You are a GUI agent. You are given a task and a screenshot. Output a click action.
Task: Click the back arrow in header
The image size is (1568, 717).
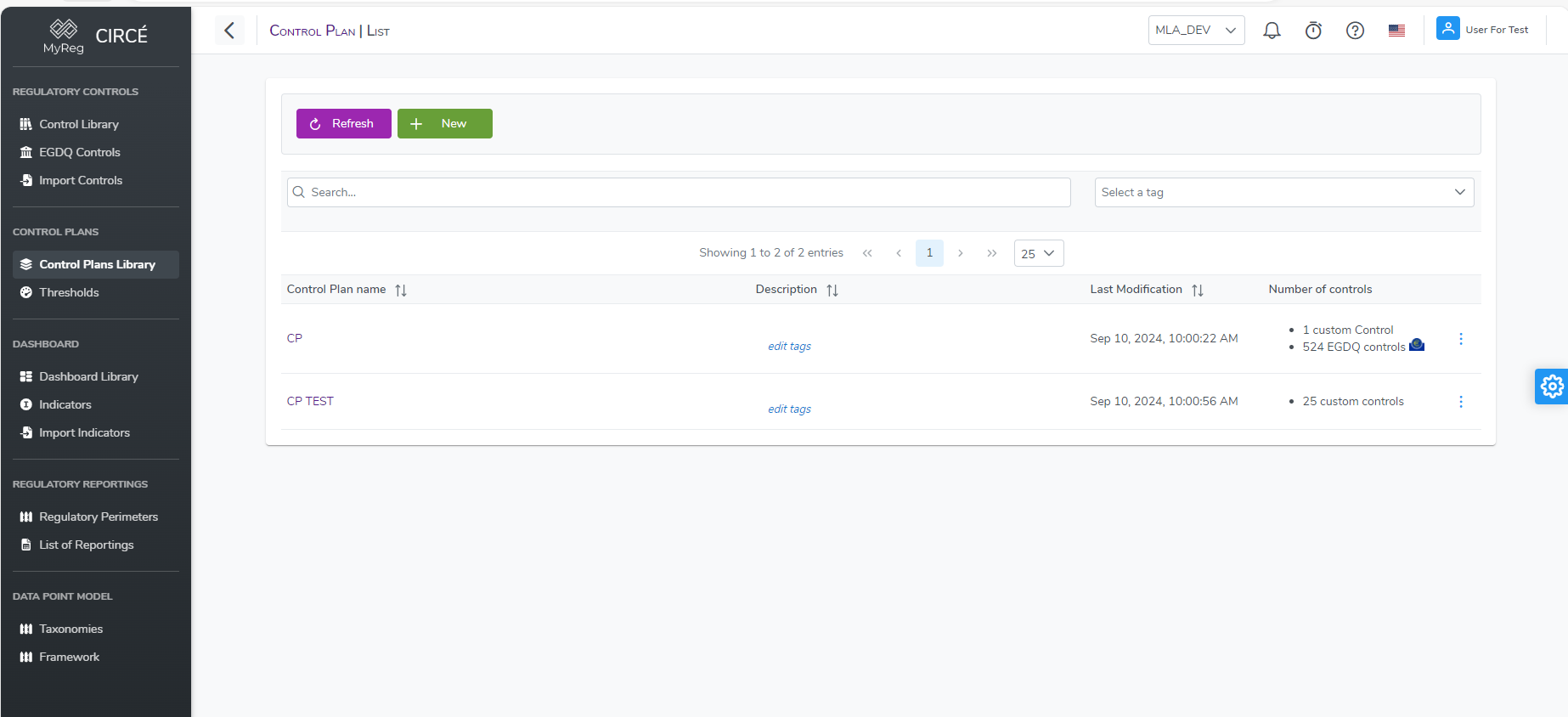[x=229, y=31]
